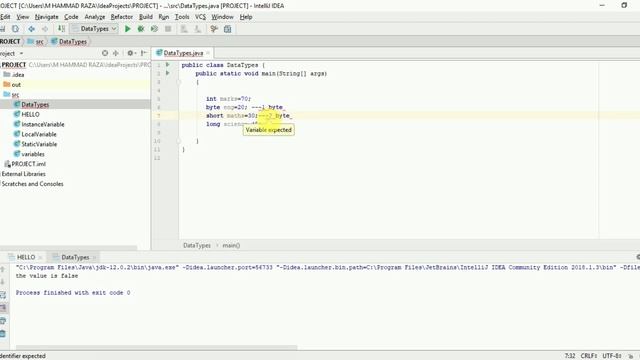Click the Forward navigation arrow
This screenshot has width=640, height=360.
pos(45,29)
